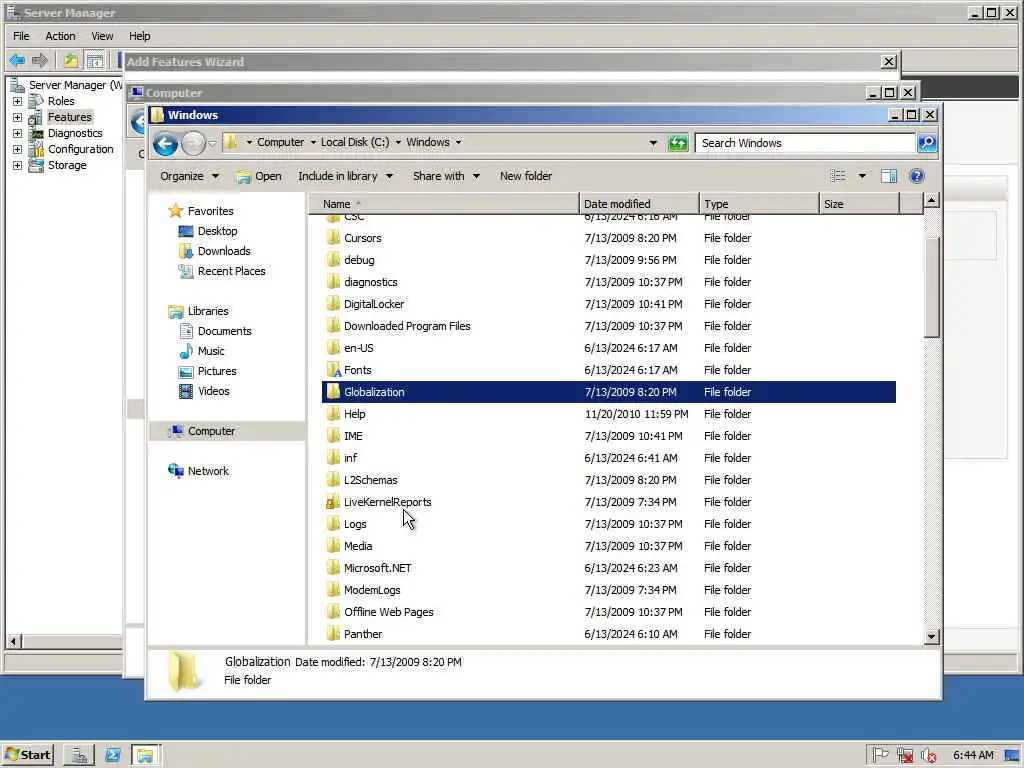The width and height of the screenshot is (1024, 768).
Task: Click the Start button
Action: tap(28, 755)
